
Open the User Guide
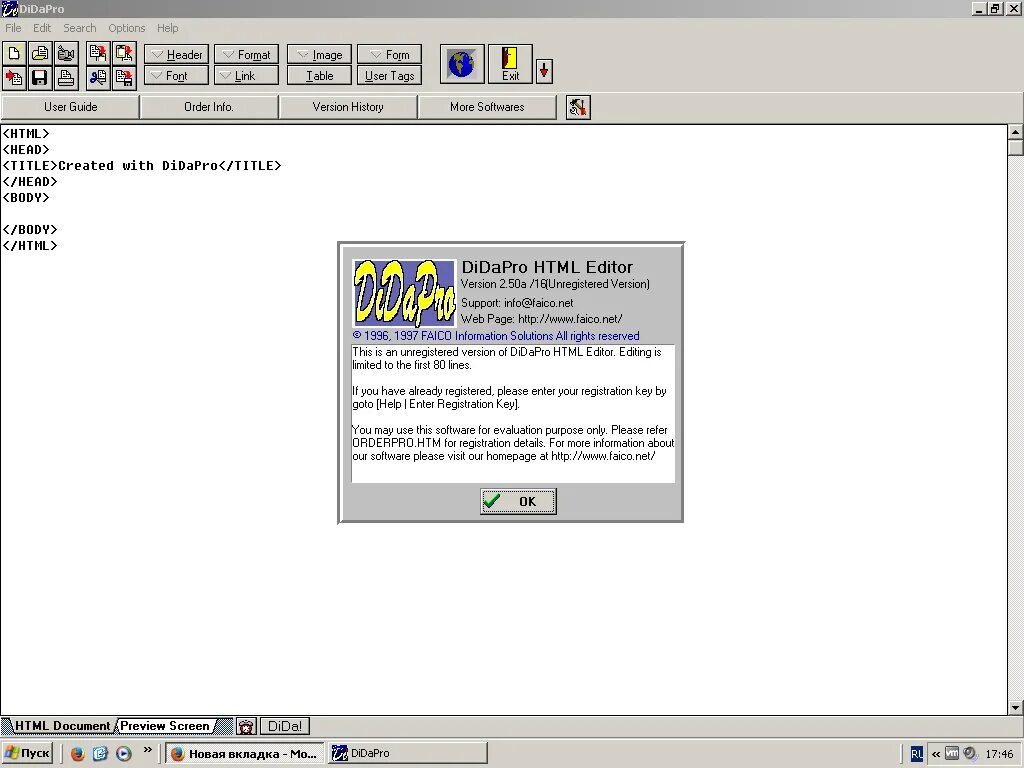(x=71, y=107)
